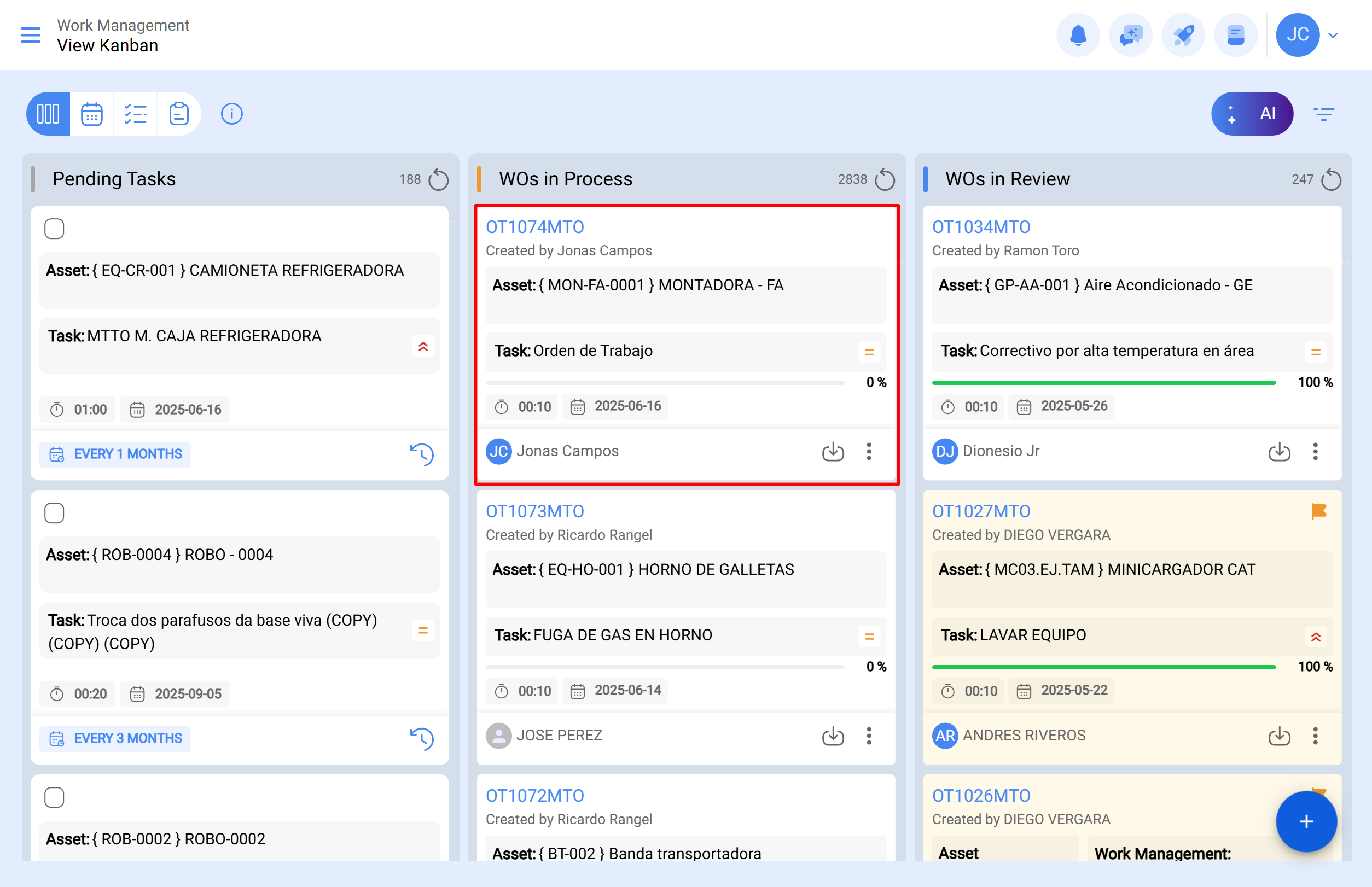Open the AI assistant panel
The width and height of the screenshot is (1372, 887).
coord(1252,113)
